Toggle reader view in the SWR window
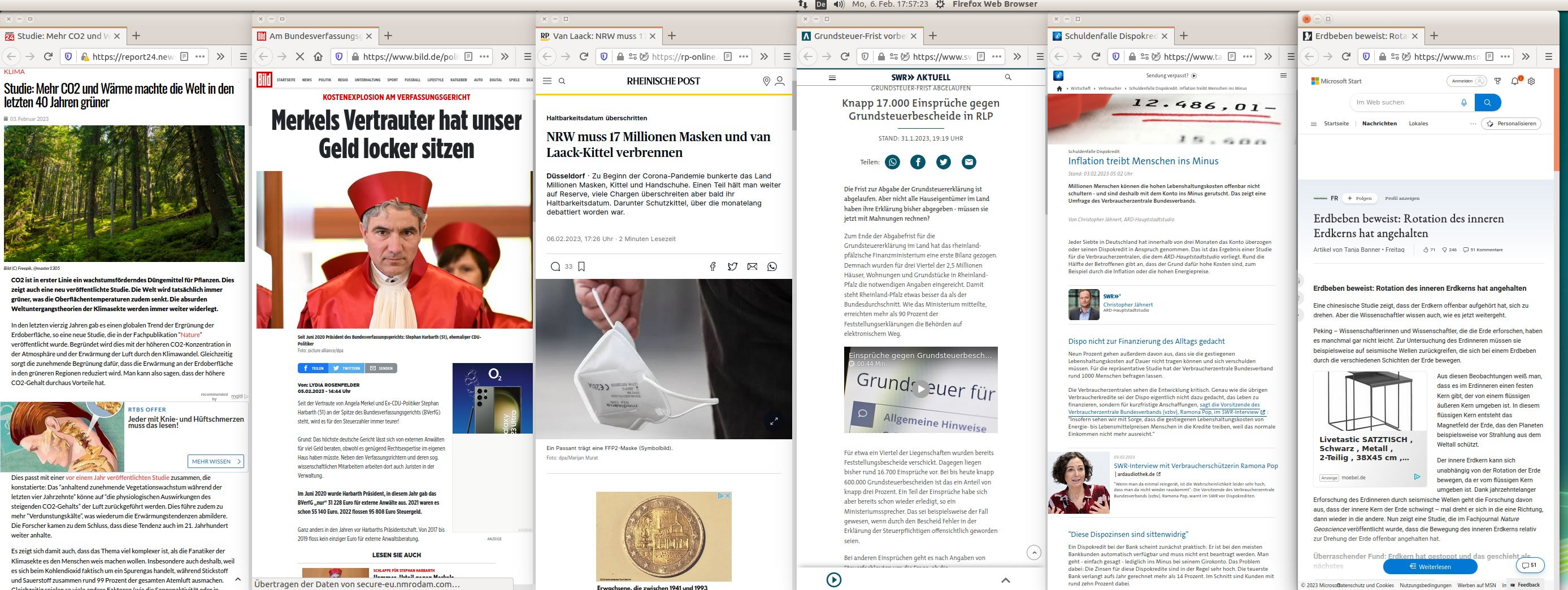This screenshot has height=590, width=1568. [x=981, y=56]
